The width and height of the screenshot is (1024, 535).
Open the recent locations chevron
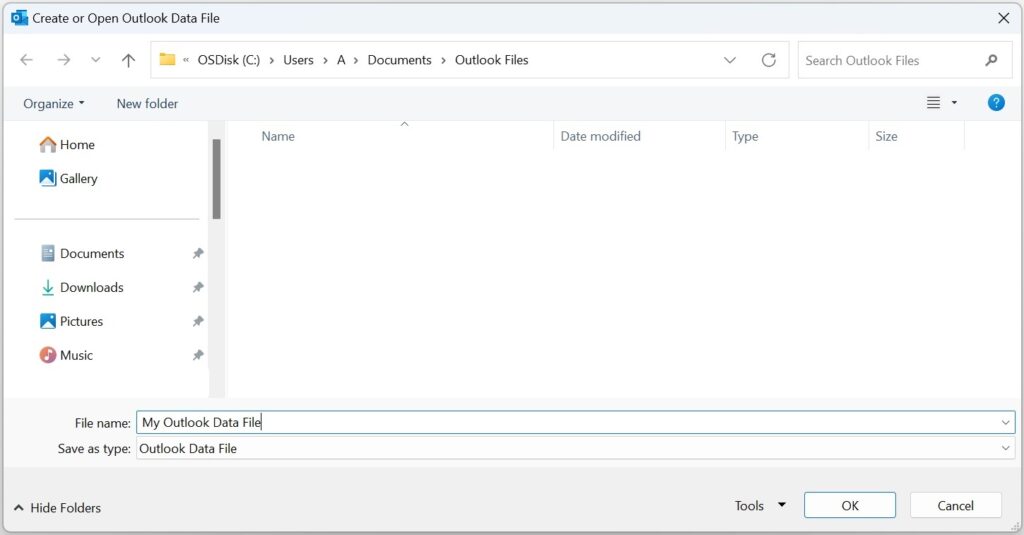pyautogui.click(x=95, y=60)
